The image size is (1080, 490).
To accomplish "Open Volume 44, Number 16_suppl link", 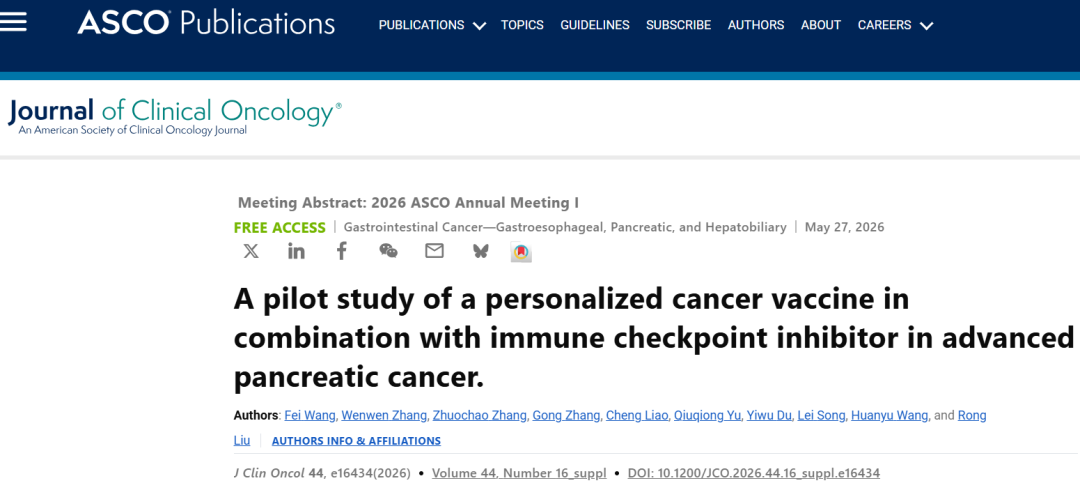I will click(519, 473).
